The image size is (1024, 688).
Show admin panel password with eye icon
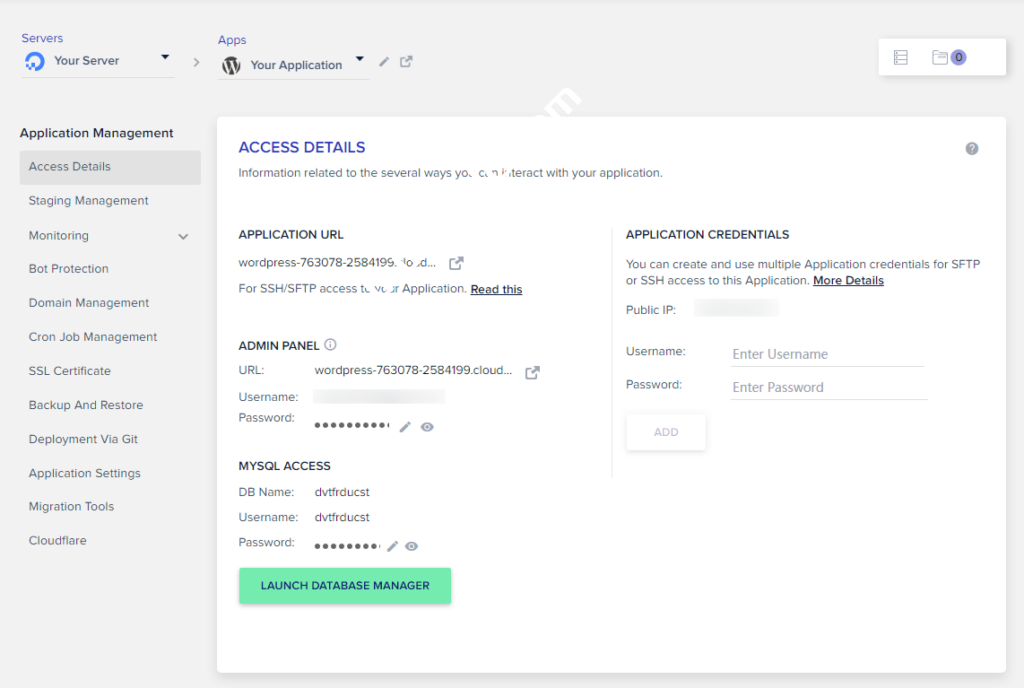point(427,427)
